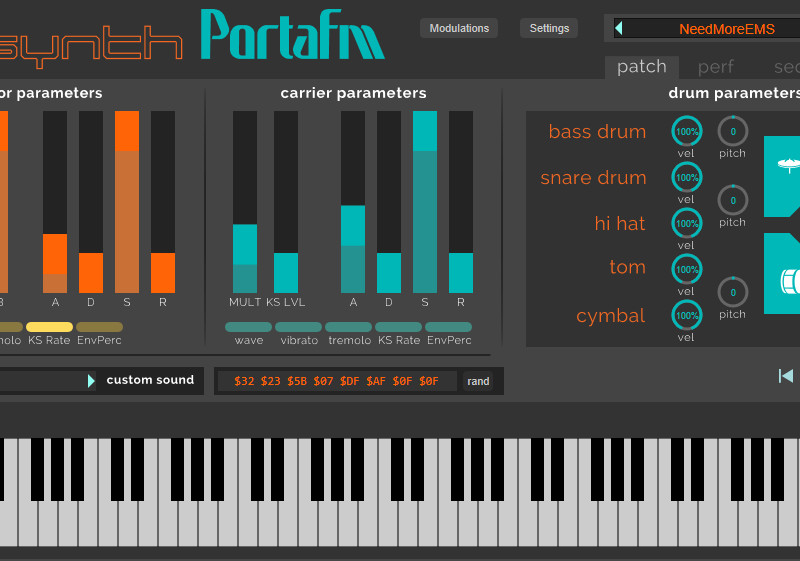Click the cymbal velocity knob
The height and width of the screenshot is (561, 800).
tap(686, 315)
